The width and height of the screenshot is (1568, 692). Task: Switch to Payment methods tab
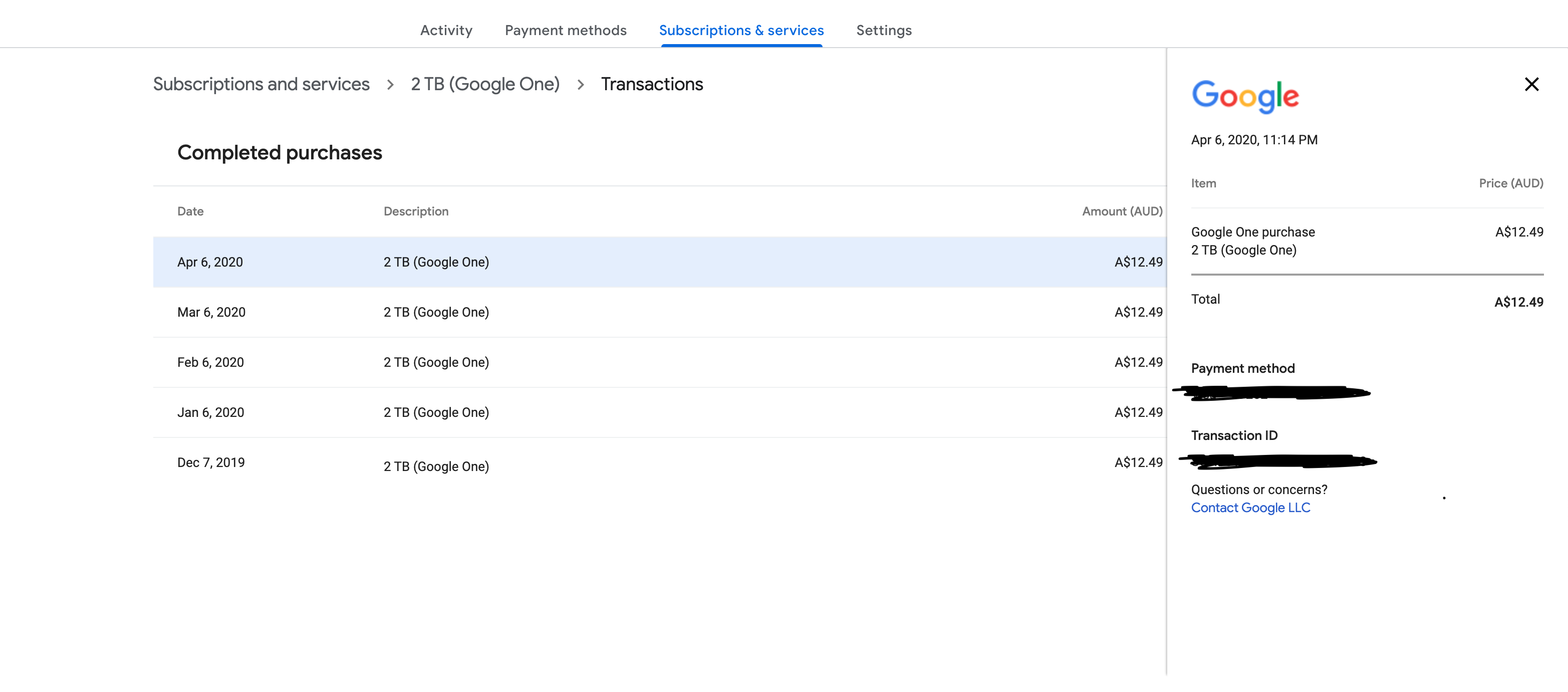[566, 31]
